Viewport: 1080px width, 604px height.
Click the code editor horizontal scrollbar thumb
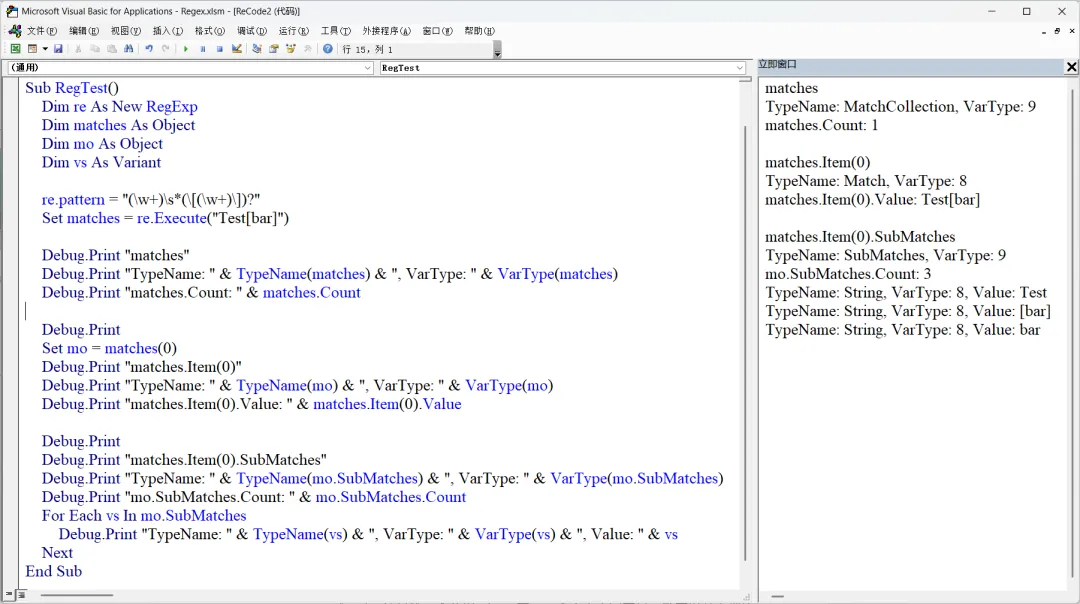pos(76,595)
